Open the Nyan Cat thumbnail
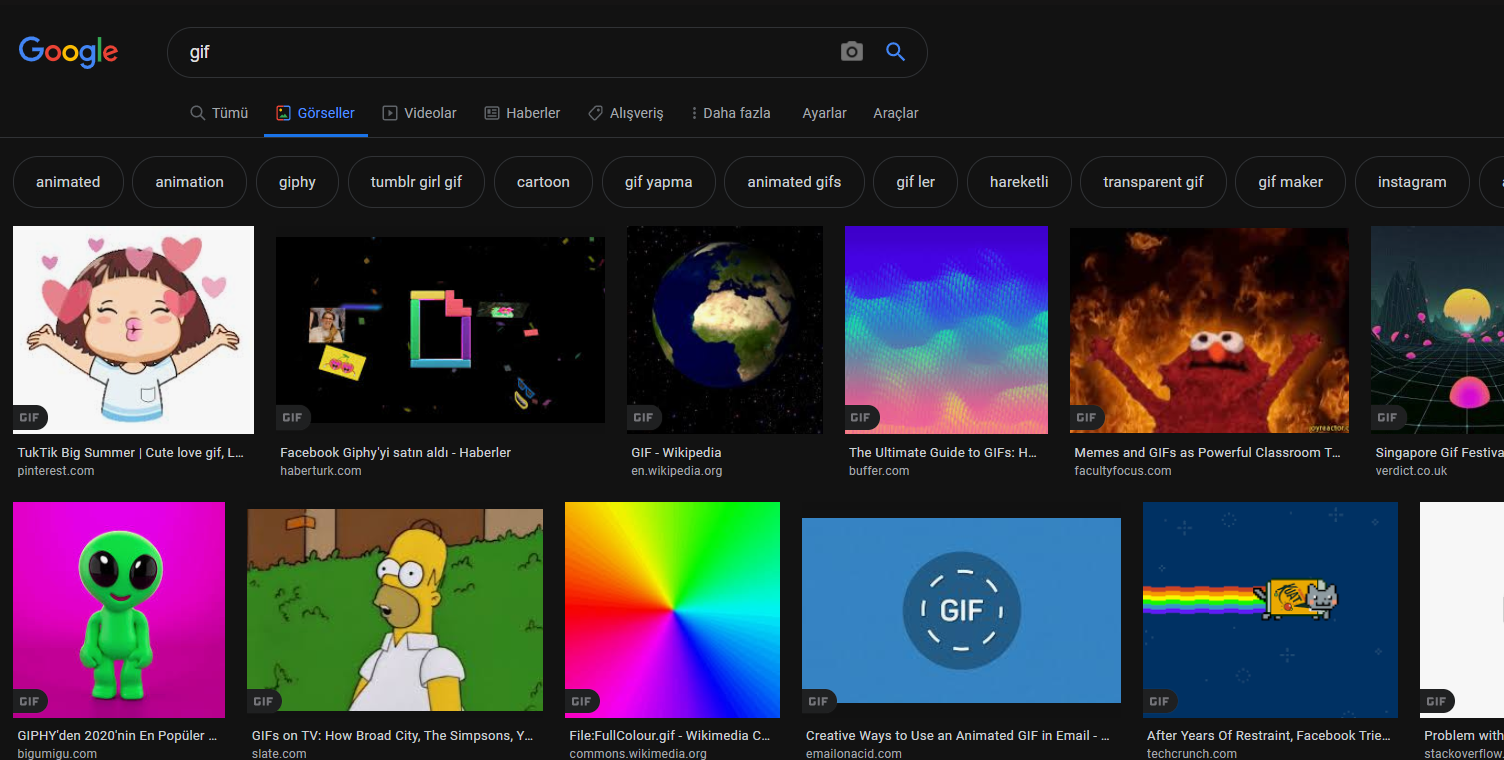Viewport: 1504px width, 760px height. [x=1270, y=610]
